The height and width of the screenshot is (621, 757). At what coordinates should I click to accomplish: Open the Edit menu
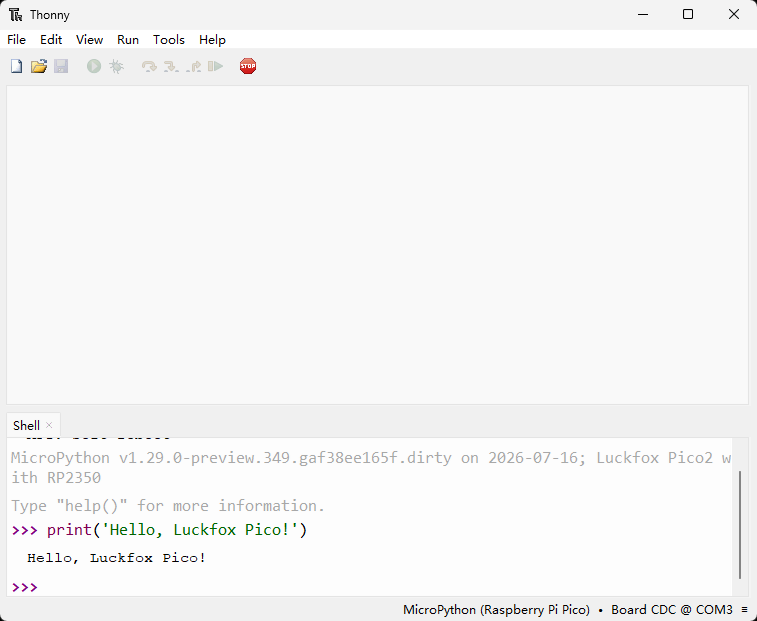click(51, 40)
